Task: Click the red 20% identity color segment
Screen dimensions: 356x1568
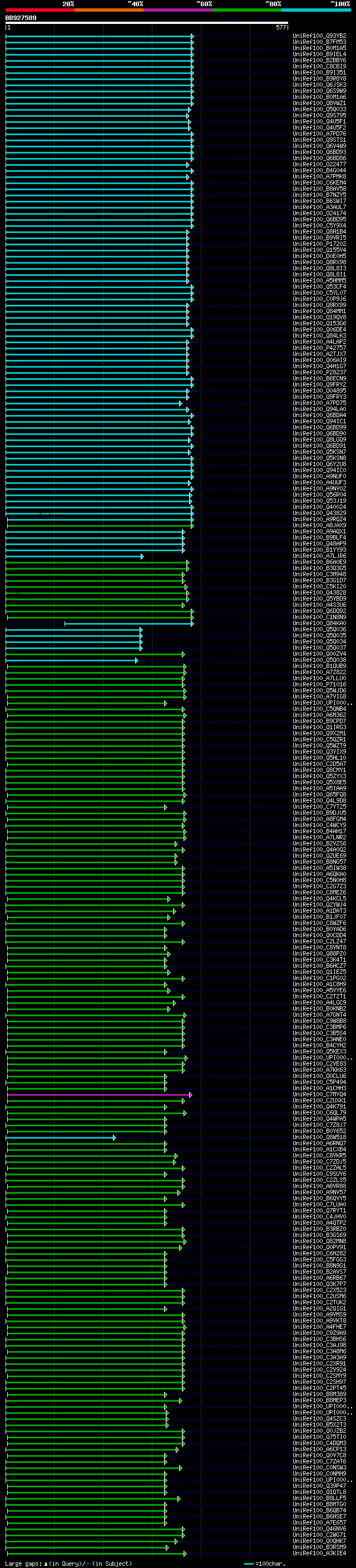Action: click(x=39, y=10)
